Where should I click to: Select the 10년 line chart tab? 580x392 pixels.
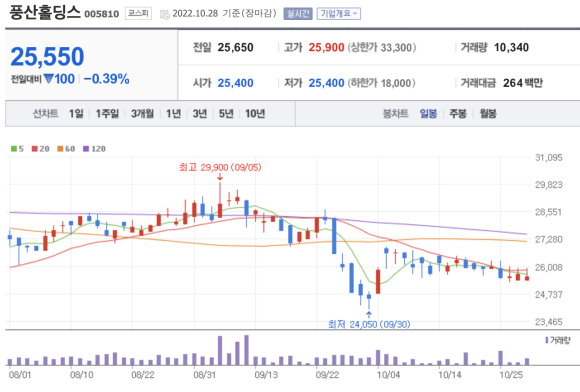point(255,114)
